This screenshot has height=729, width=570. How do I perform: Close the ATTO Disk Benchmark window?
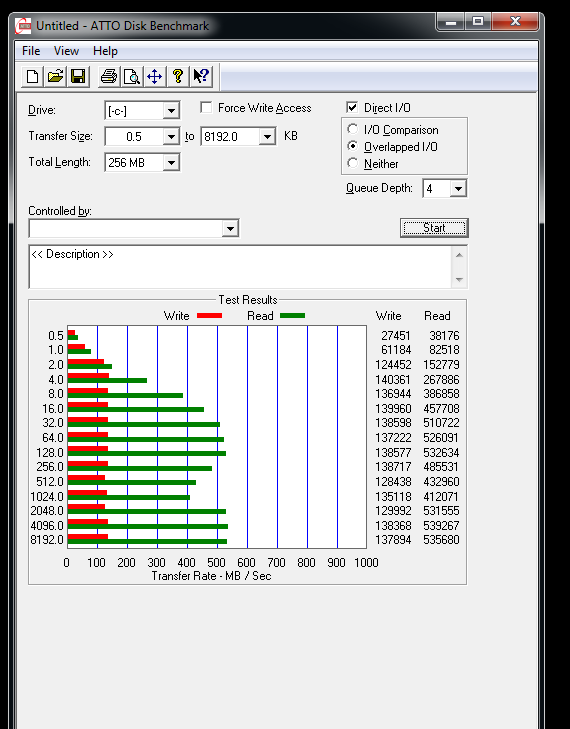[x=515, y=21]
